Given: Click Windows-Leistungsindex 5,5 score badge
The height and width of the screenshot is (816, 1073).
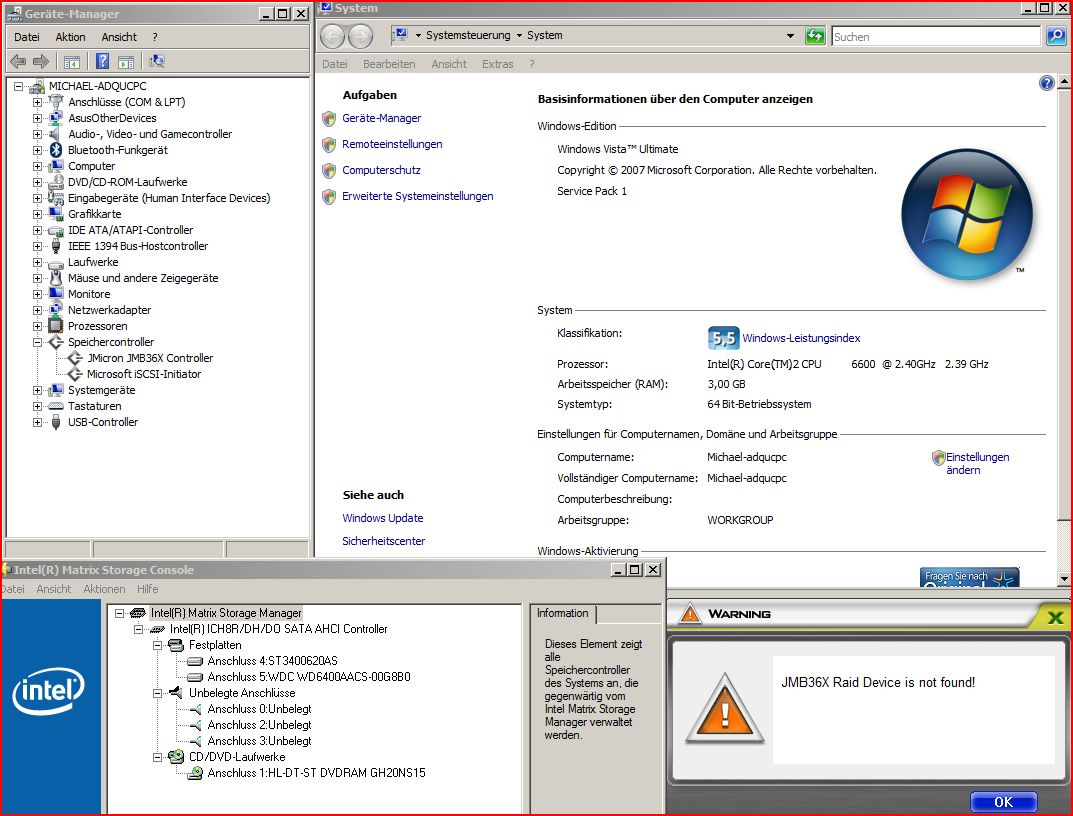Looking at the screenshot, I should tap(723, 338).
